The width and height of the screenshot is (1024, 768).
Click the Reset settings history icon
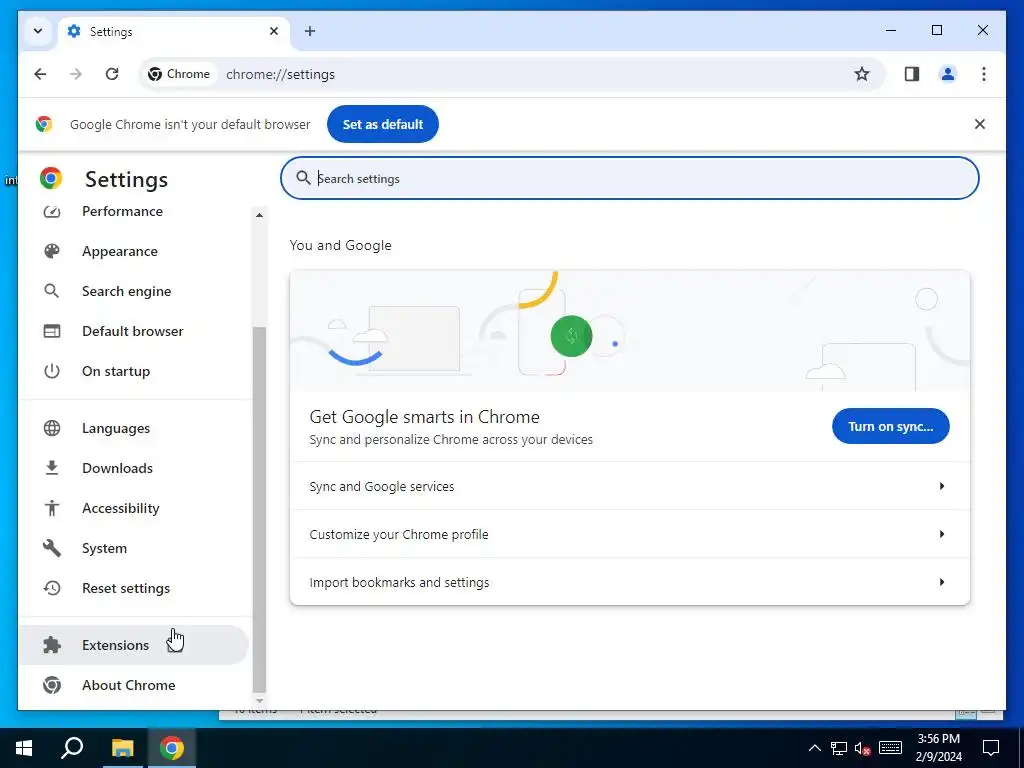[x=52, y=588]
